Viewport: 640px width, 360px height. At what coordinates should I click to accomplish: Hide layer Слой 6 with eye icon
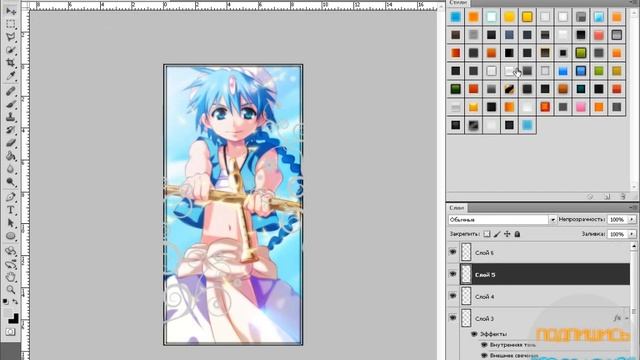coord(453,252)
